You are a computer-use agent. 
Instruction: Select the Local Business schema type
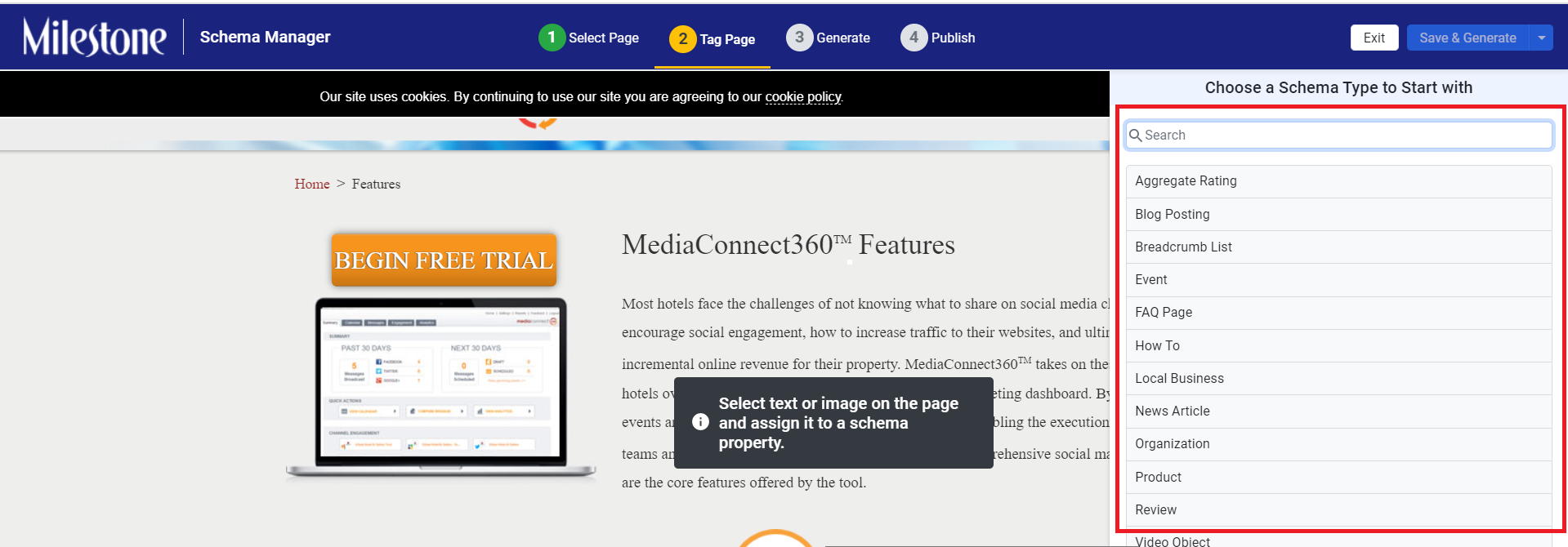tap(1339, 378)
